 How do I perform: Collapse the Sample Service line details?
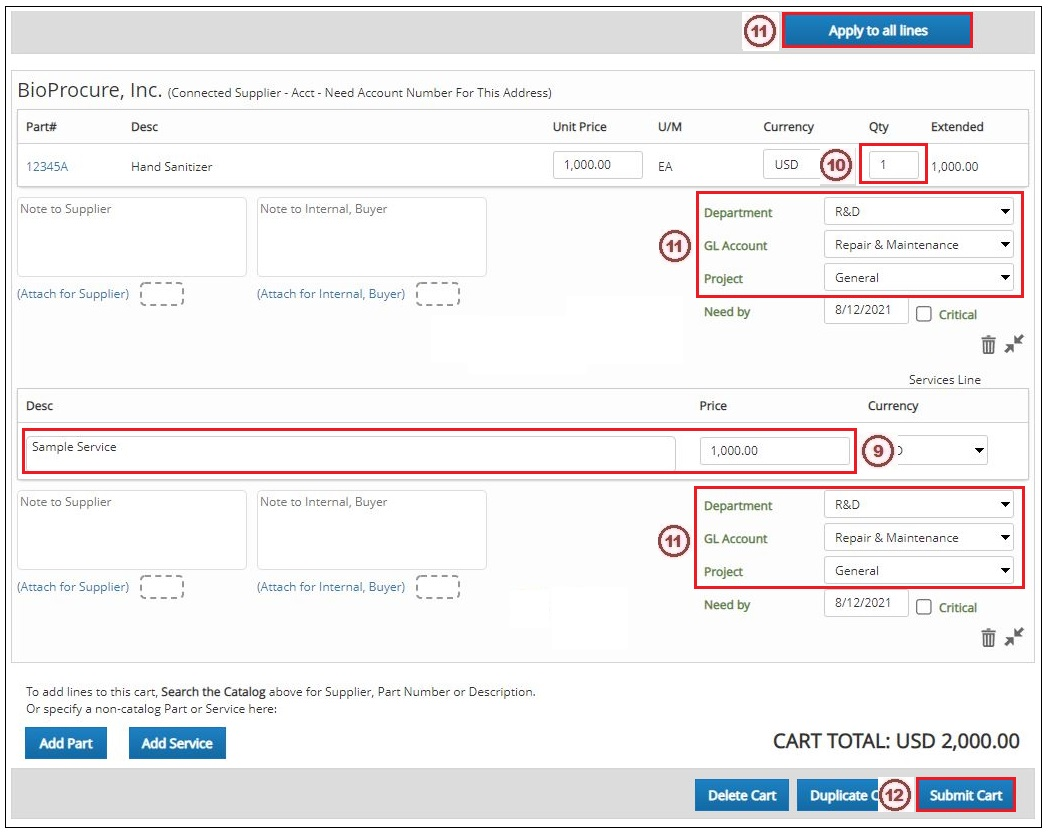click(1013, 636)
